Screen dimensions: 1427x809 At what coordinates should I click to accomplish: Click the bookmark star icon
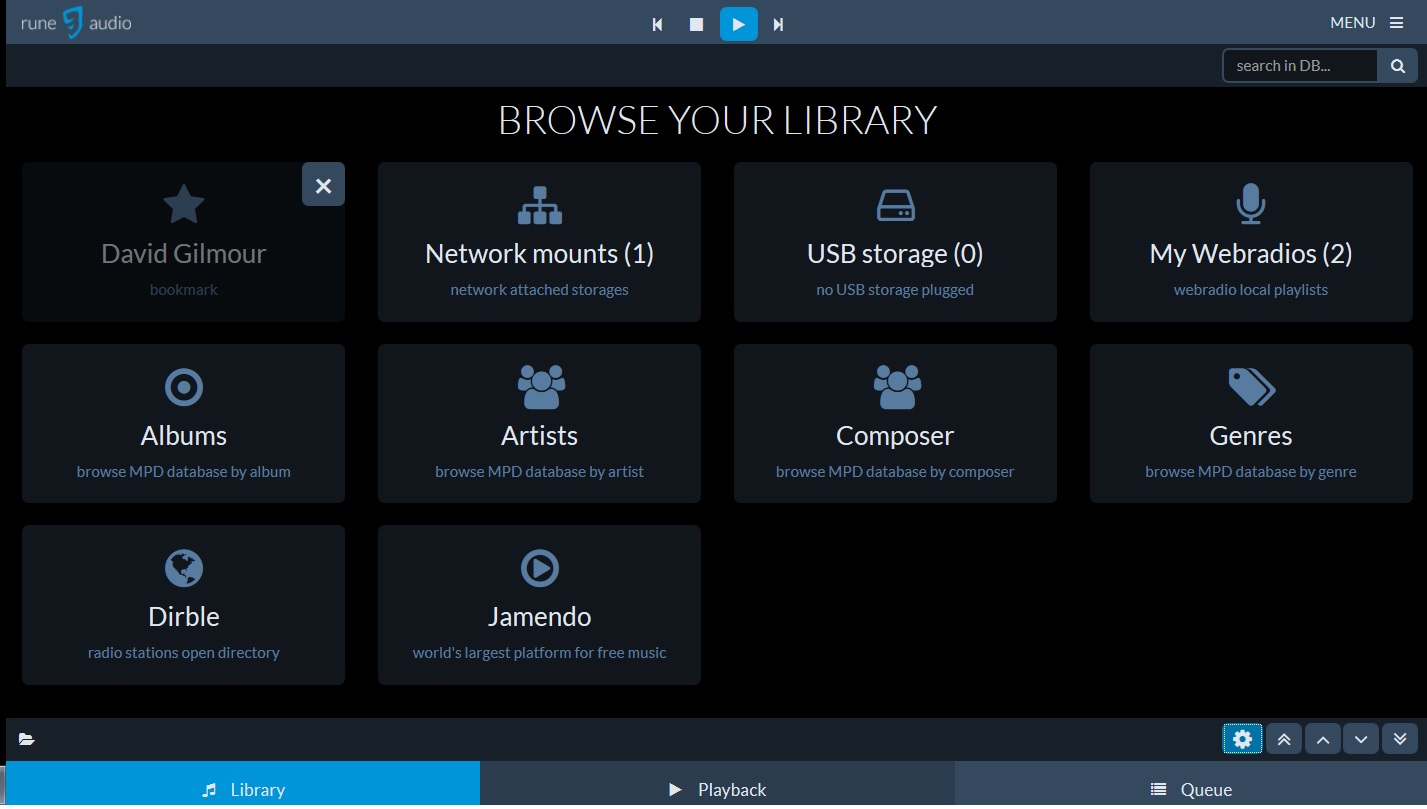pos(184,205)
